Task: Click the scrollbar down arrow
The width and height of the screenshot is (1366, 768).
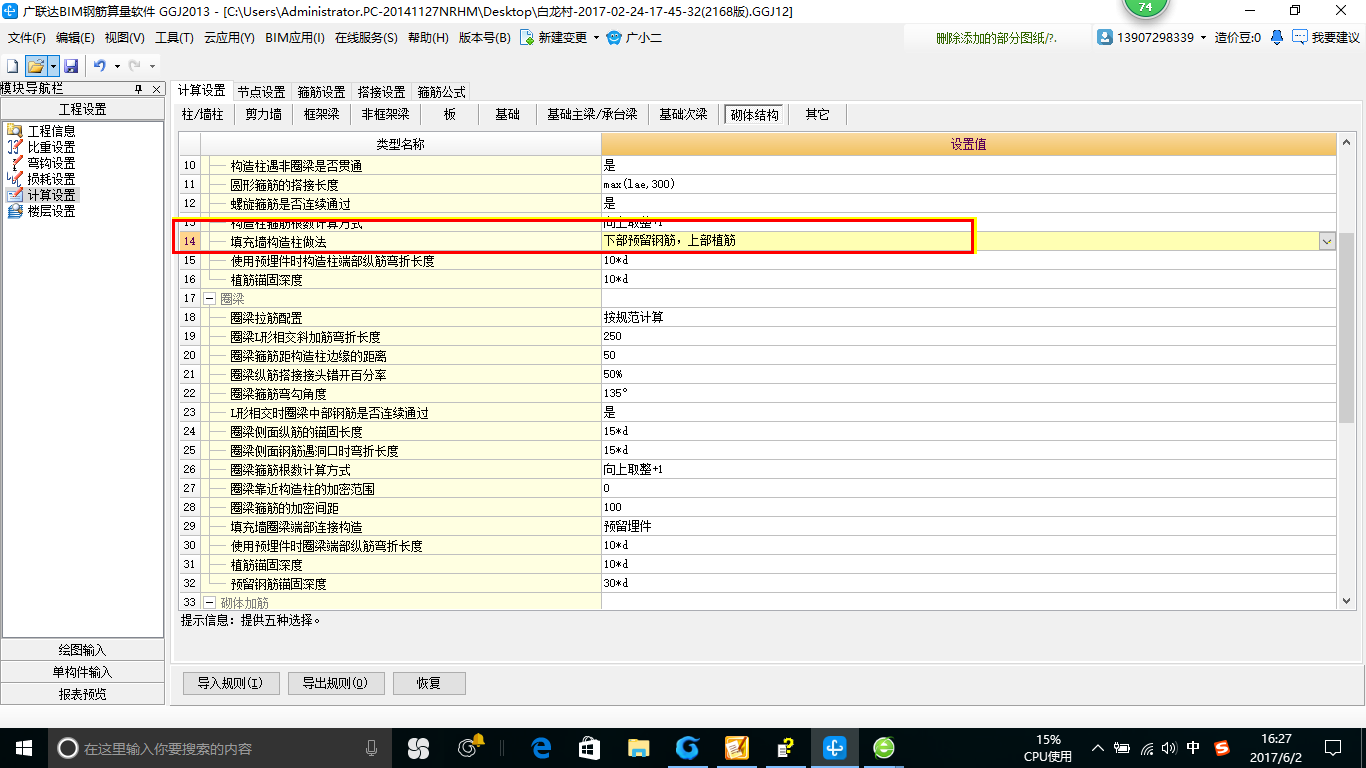Action: [x=1347, y=601]
